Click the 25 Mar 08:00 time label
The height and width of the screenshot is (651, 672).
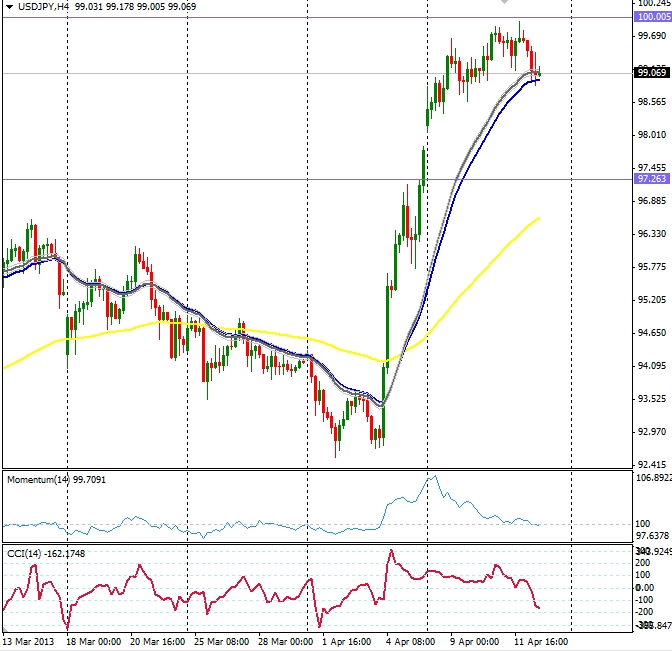[x=222, y=641]
